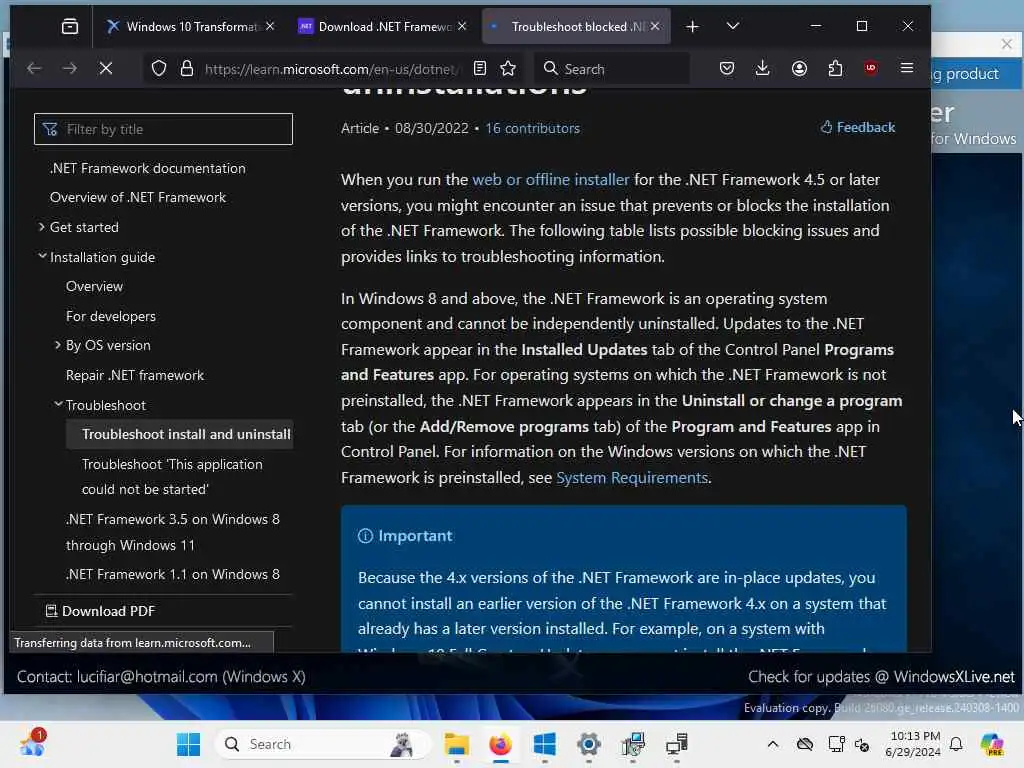Open a new browser tab

point(693,26)
